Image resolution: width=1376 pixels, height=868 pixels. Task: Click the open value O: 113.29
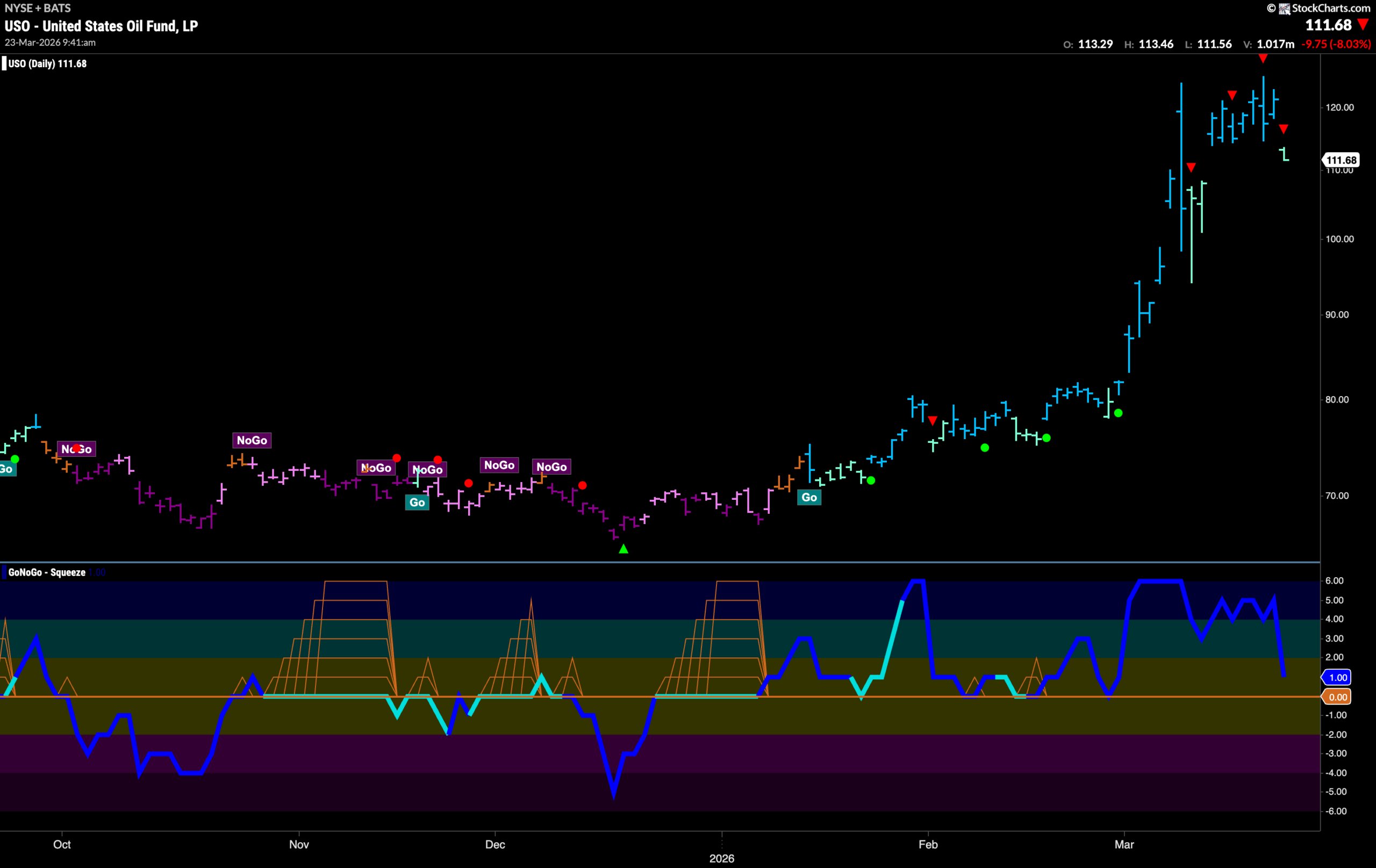tap(1088, 44)
